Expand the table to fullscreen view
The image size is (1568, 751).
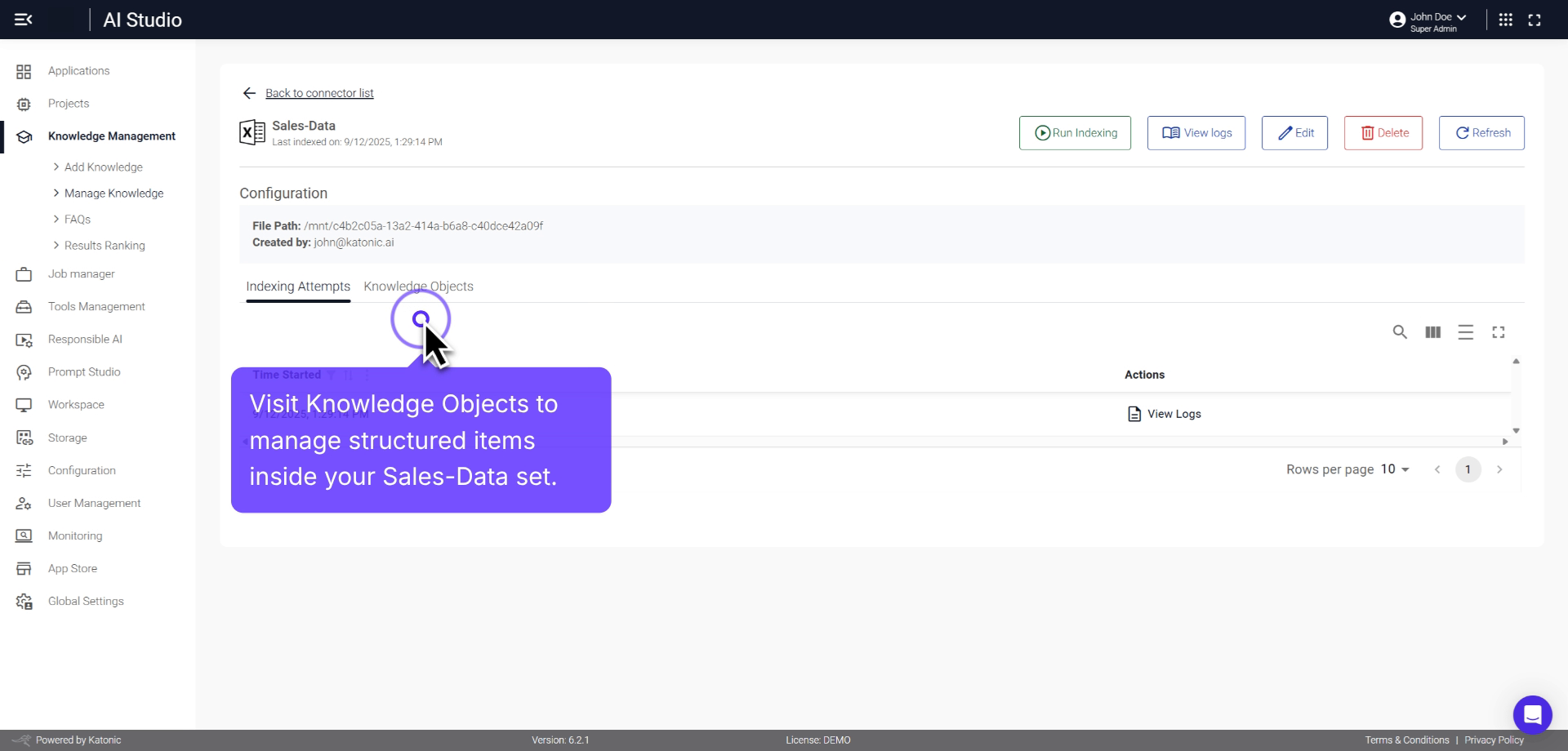coord(1499,332)
